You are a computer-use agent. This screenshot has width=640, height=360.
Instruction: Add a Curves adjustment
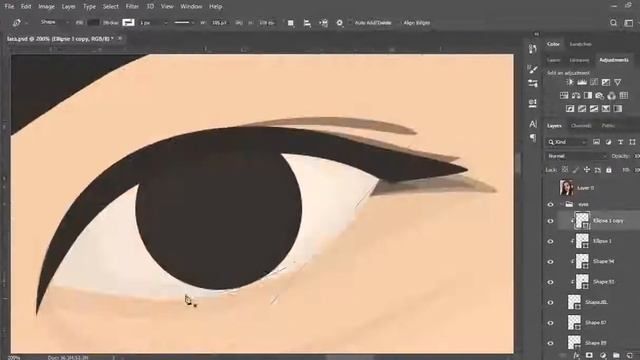[594, 82]
